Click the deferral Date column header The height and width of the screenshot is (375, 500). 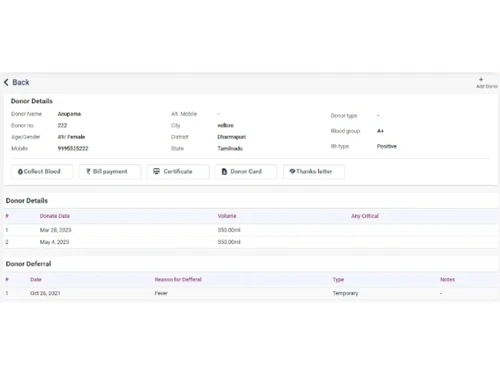pyautogui.click(x=36, y=279)
